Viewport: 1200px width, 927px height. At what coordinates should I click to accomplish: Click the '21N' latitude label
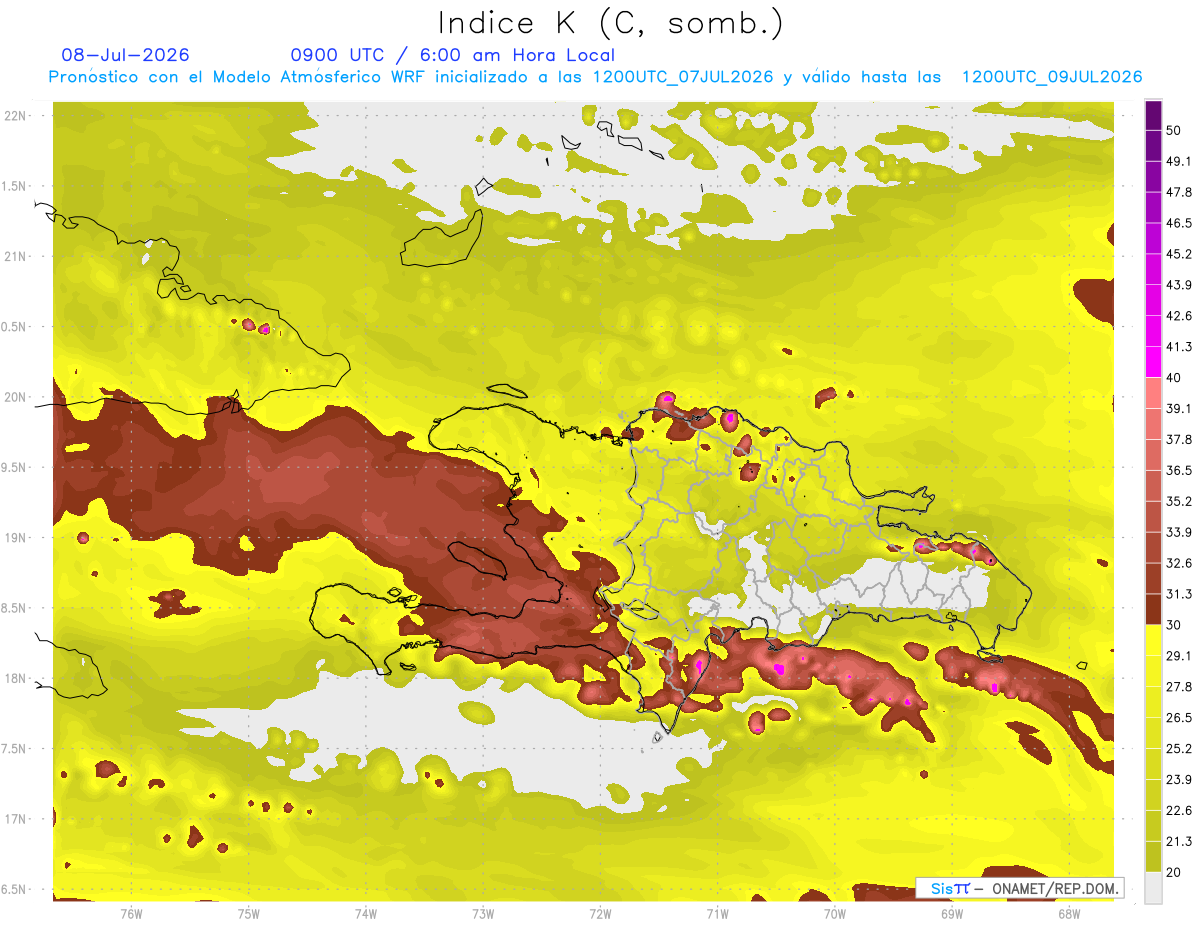tap(17, 256)
